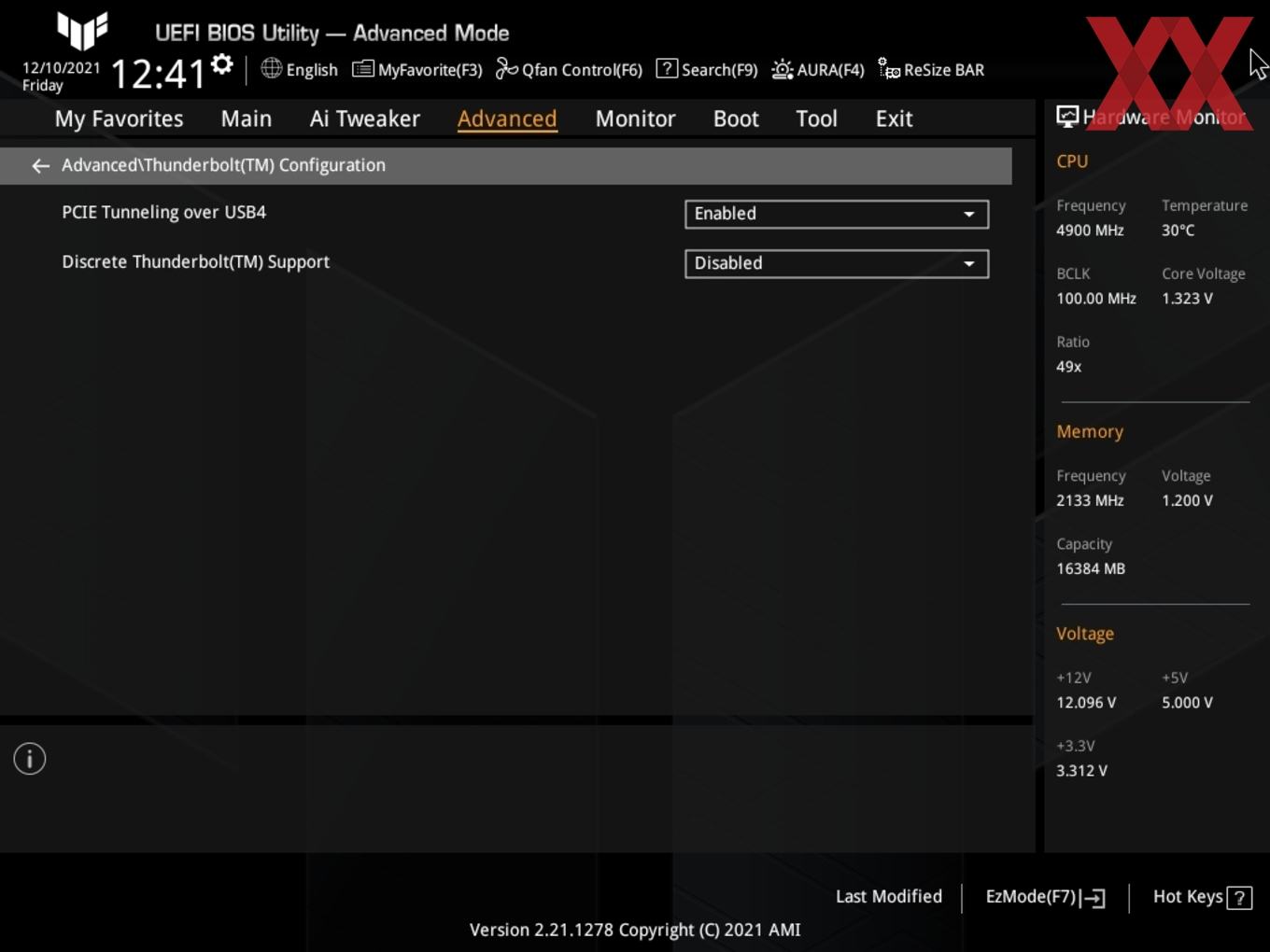1270x952 pixels.
Task: Click Memory frequency 2133 MHz
Action: coord(1090,500)
